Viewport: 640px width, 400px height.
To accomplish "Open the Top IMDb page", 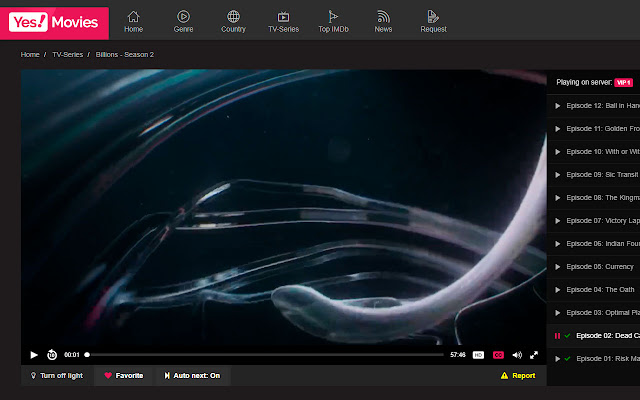I will click(x=333, y=22).
